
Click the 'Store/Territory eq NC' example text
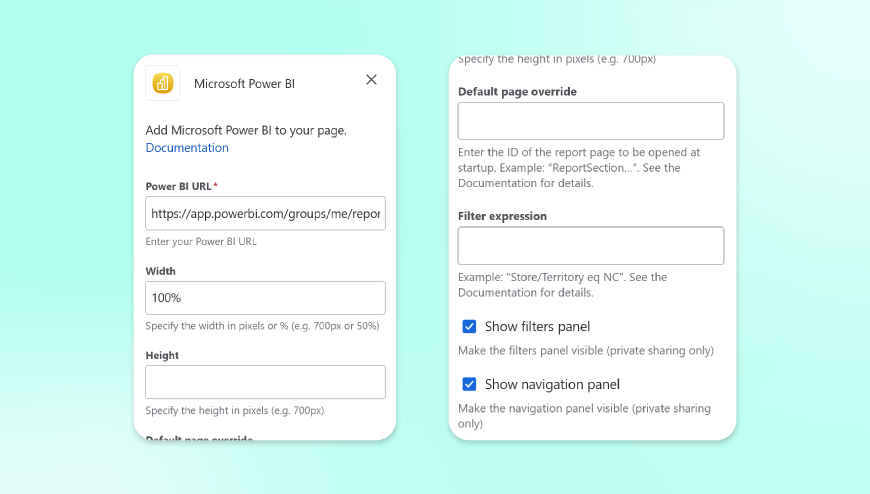[x=563, y=285]
